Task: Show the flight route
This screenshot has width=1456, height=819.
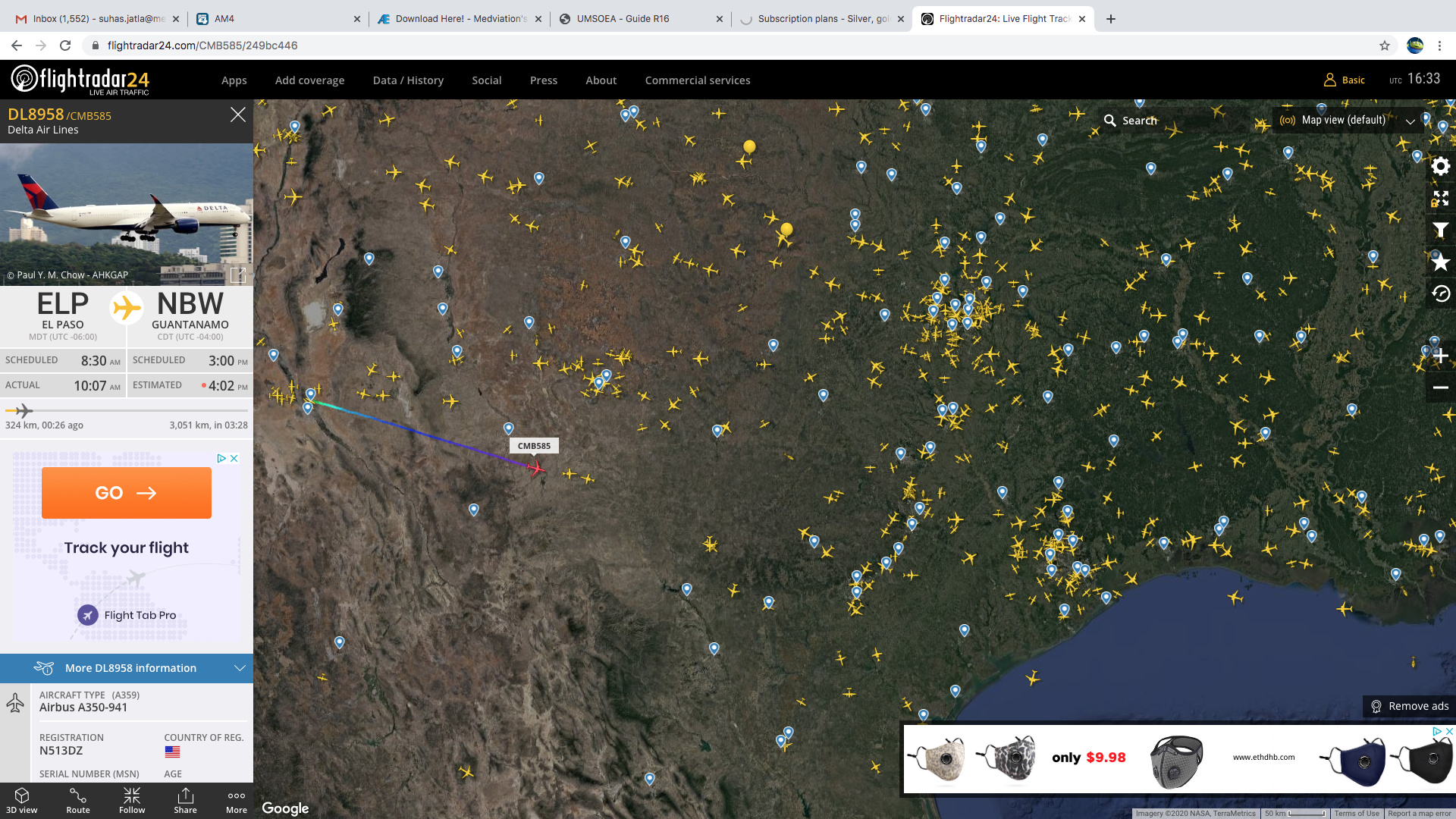Action: click(x=77, y=800)
